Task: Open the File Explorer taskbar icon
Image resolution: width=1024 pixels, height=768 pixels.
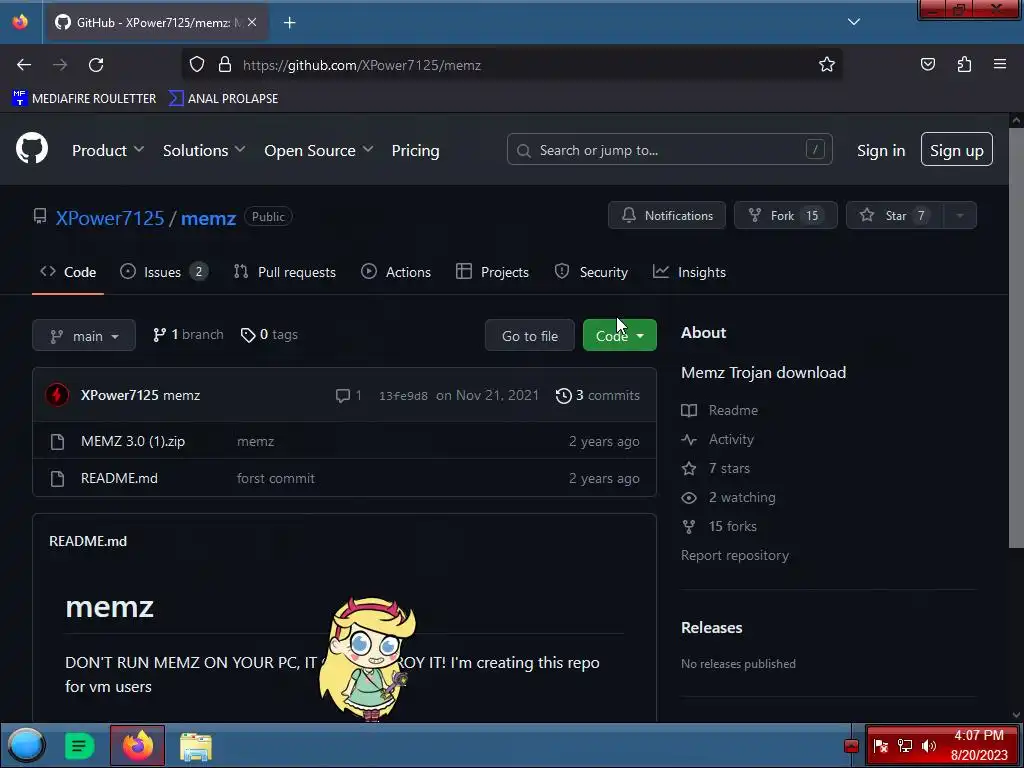Action: click(196, 746)
